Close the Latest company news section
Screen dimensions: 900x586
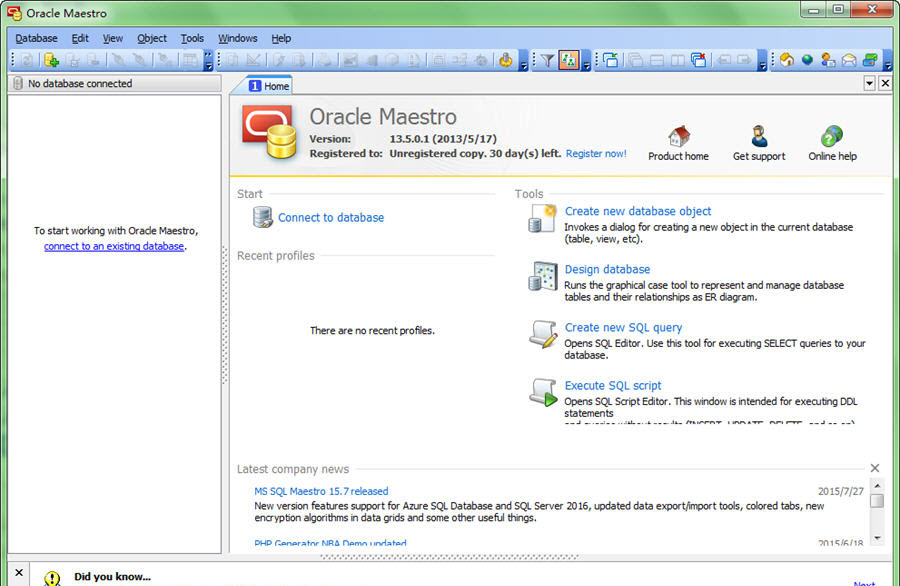[x=875, y=468]
